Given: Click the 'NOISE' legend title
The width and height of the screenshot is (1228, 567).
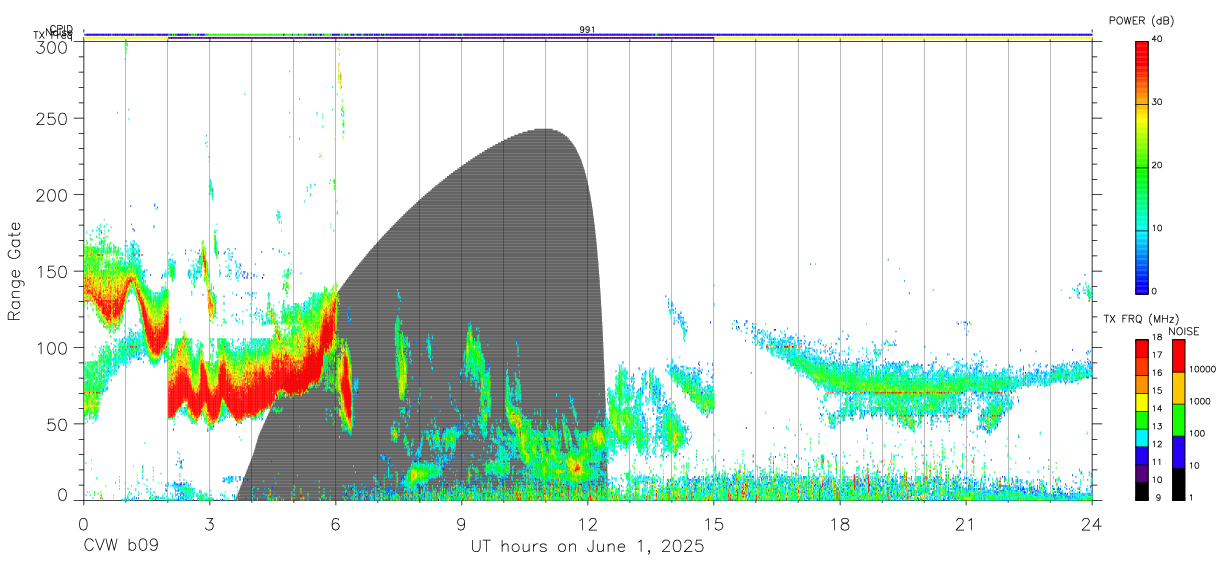Looking at the screenshot, I should (x=1183, y=331).
